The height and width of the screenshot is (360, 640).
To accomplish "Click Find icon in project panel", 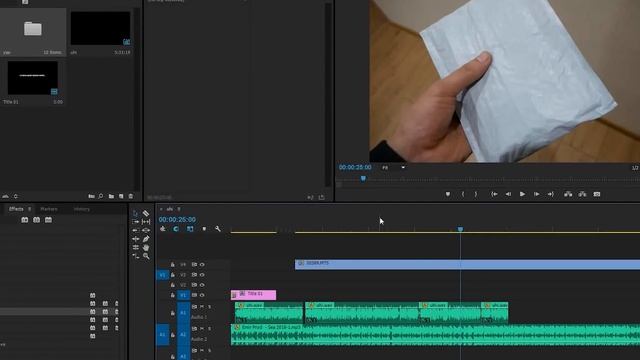I will click(x=101, y=196).
